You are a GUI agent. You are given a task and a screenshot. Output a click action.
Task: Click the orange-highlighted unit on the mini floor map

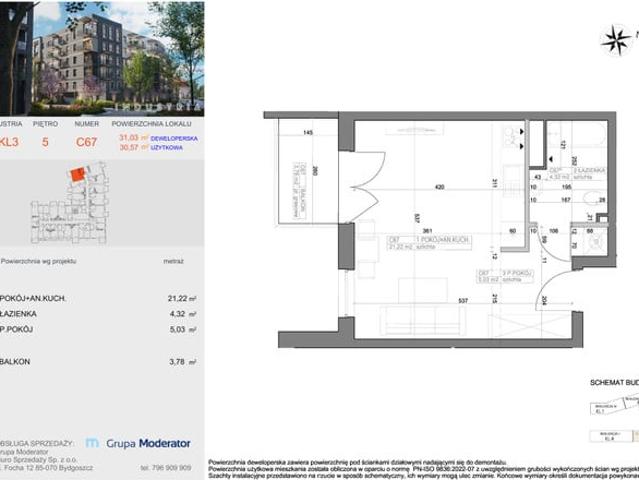77,174
